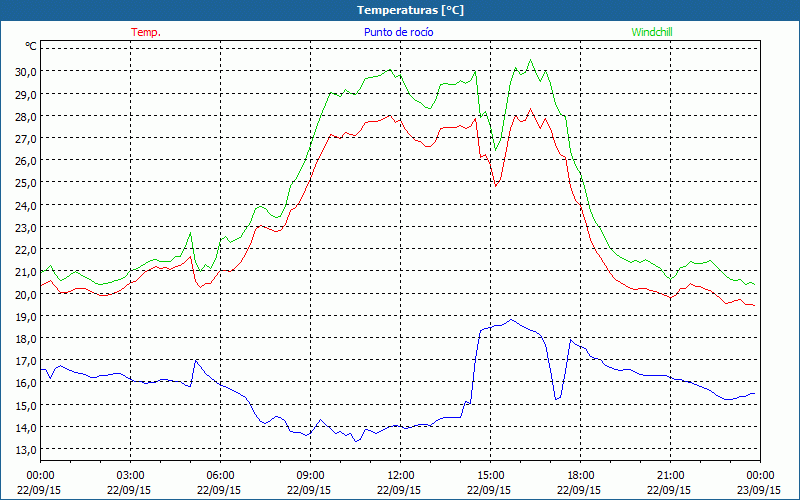Select the red 'Temp.' legend label

tap(146, 32)
